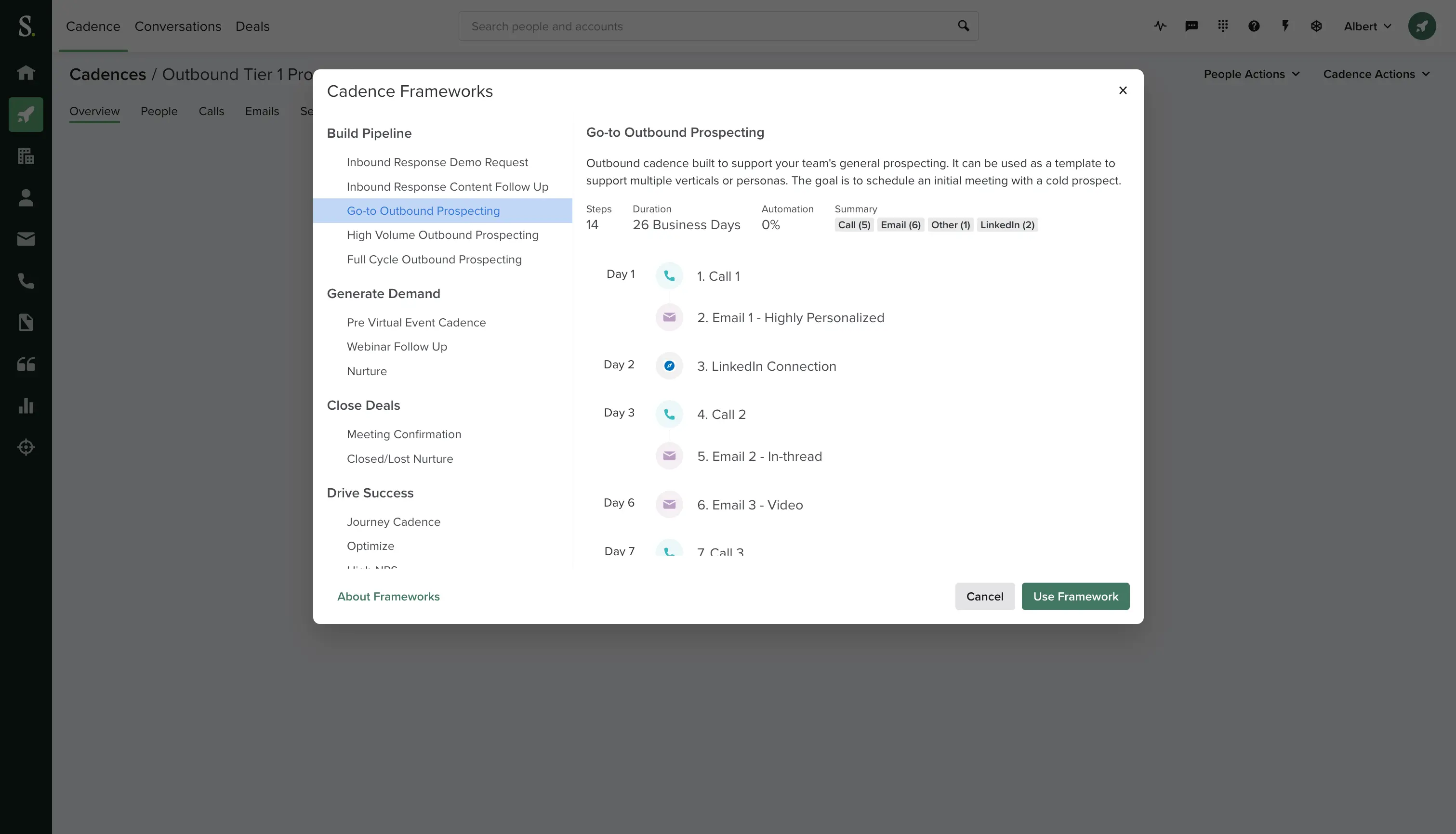Open the target crosshair sidebar icon
The width and height of the screenshot is (1456, 834).
pos(26,447)
